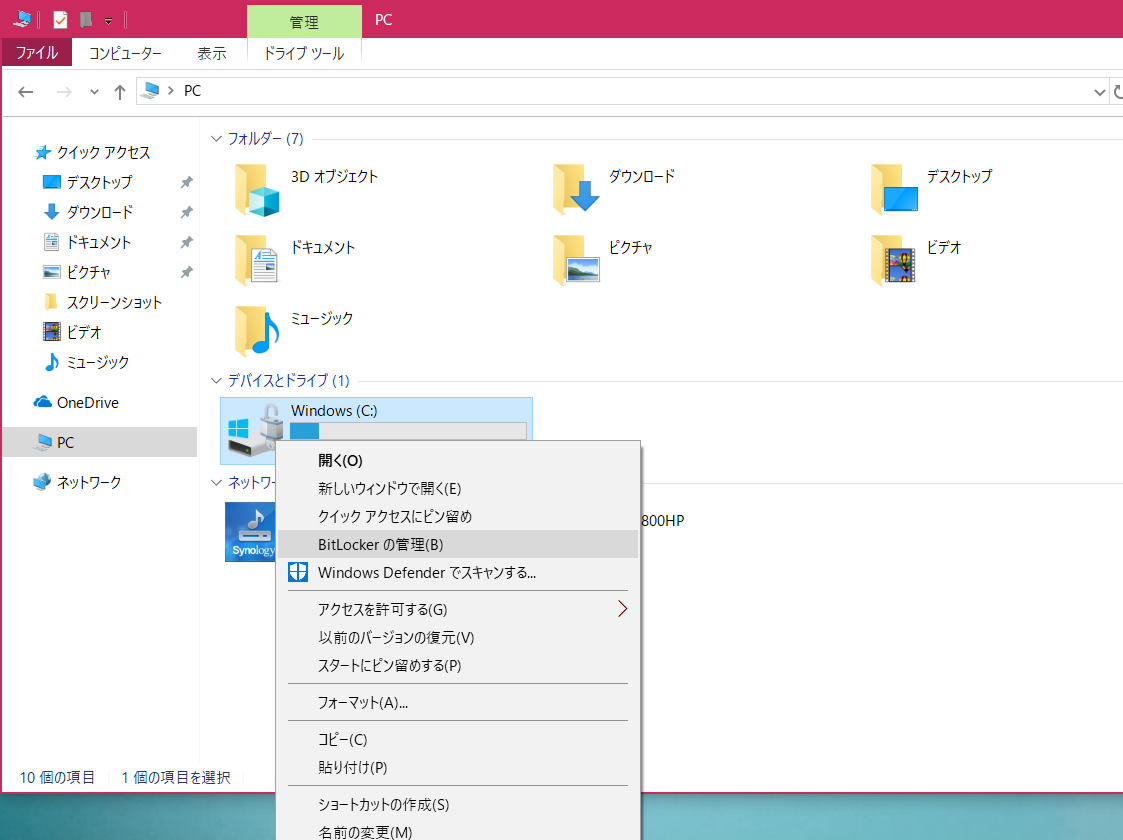Click the Windows (C:) capacity bar

pos(408,430)
